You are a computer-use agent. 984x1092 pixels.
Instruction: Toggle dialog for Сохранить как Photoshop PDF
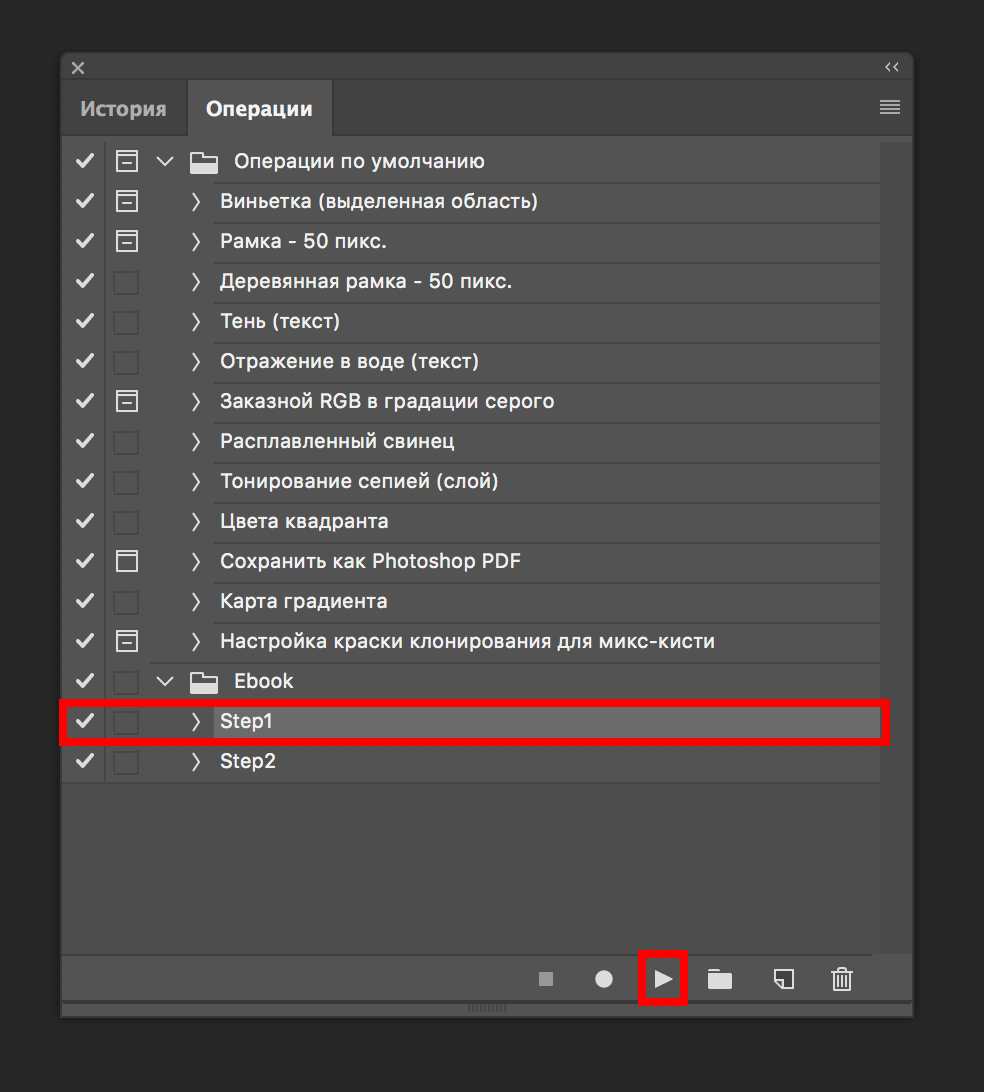(126, 561)
